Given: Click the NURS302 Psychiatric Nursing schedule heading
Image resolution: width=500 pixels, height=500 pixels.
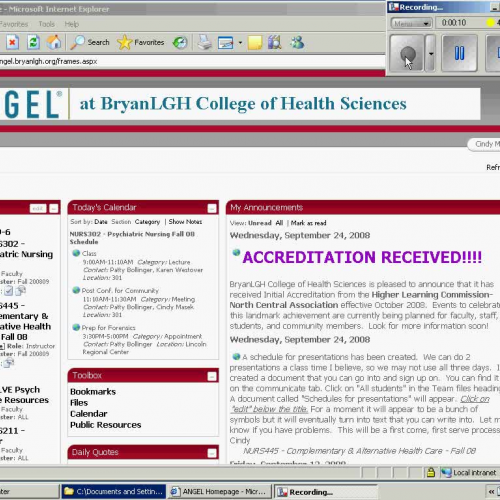Looking at the screenshot, I should (x=132, y=238).
